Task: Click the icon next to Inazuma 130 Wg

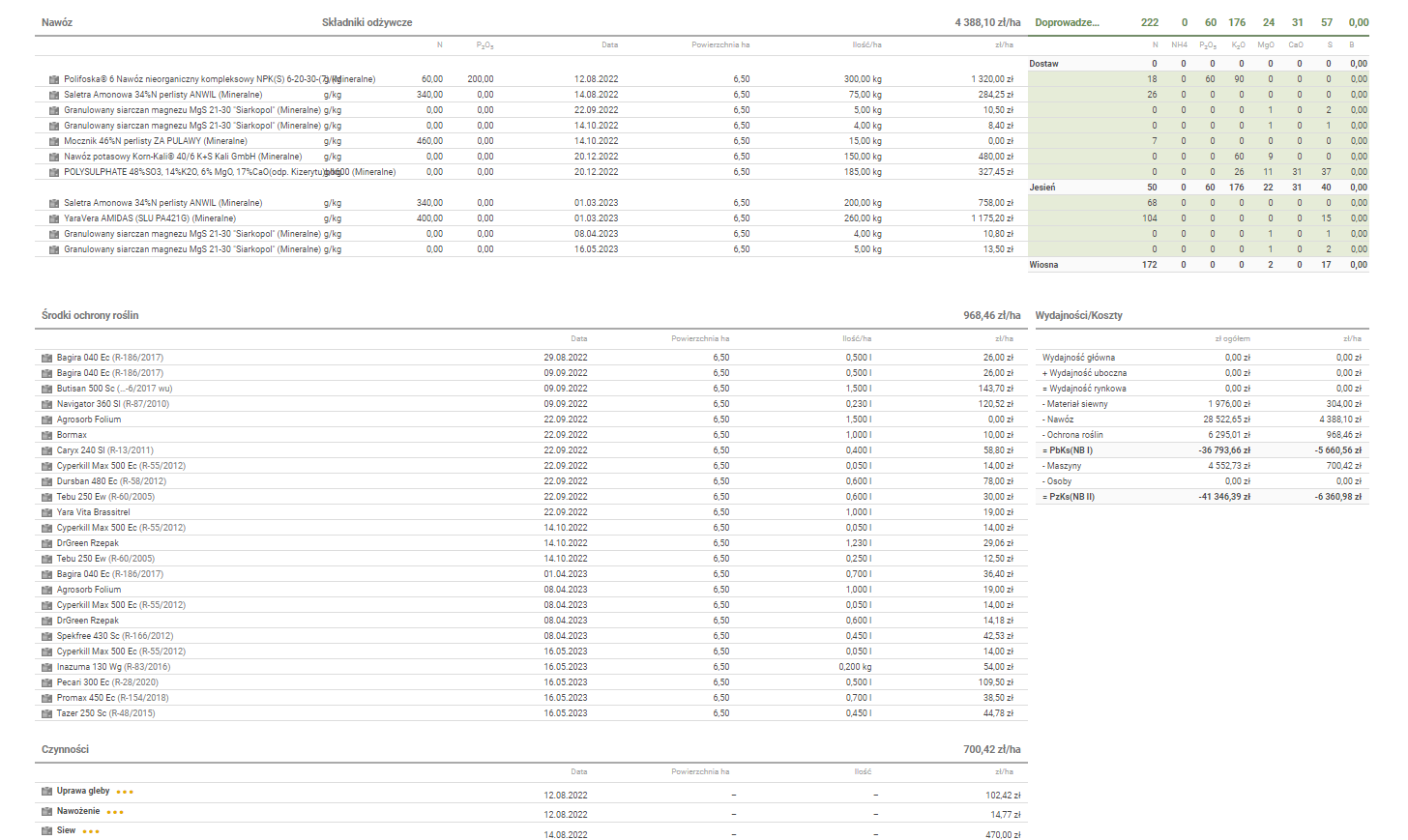Action: (x=46, y=667)
